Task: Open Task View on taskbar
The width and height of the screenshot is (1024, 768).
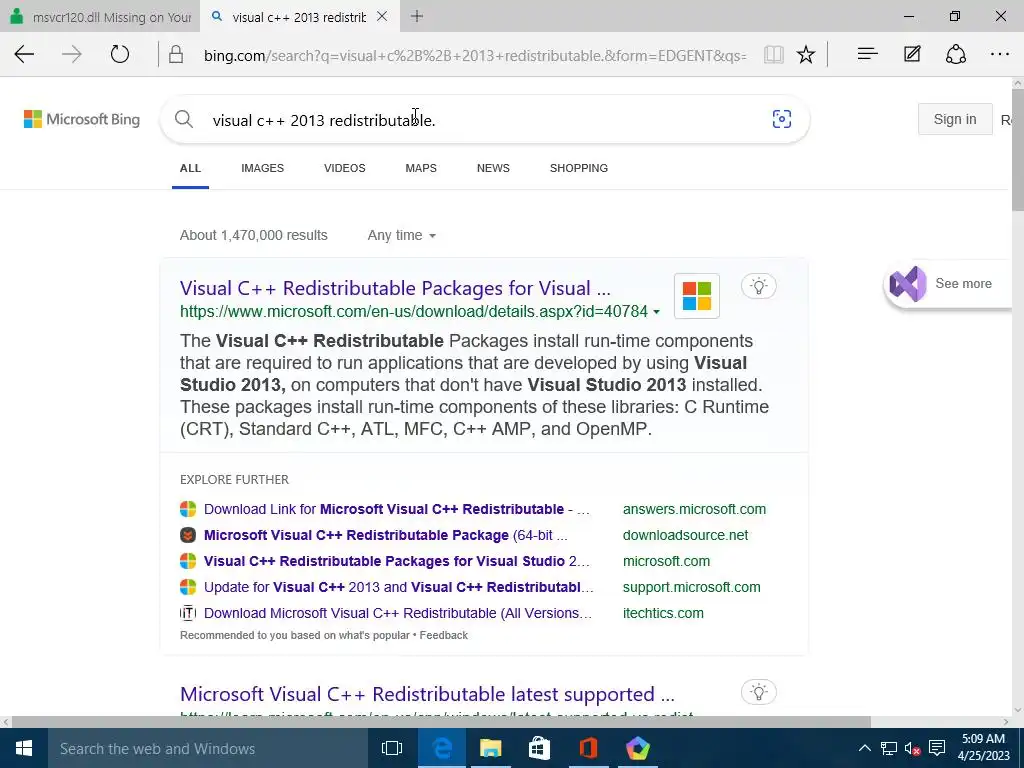Action: click(x=392, y=748)
